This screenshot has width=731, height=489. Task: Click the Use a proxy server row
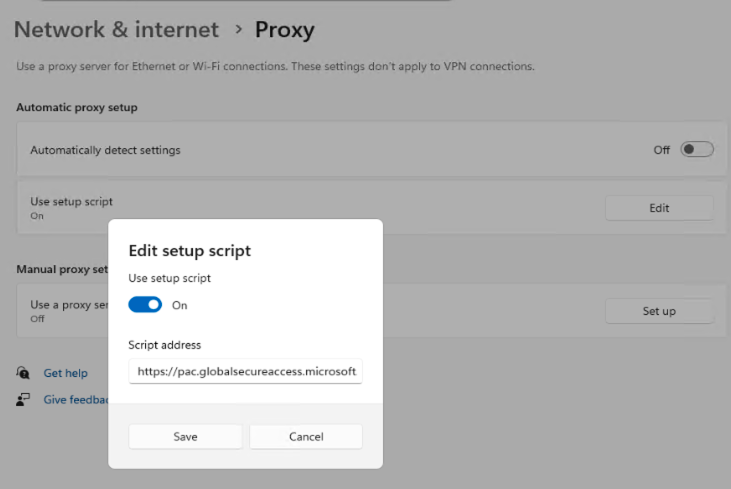(x=62, y=310)
